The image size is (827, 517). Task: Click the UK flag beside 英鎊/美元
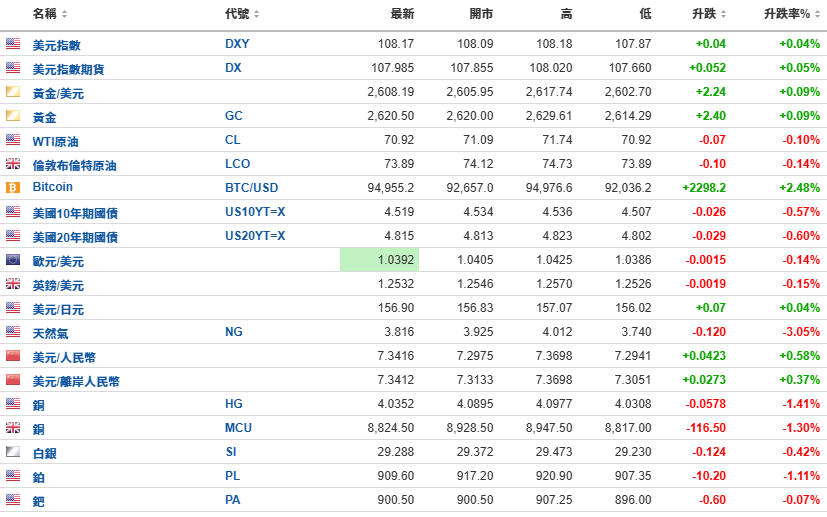click(13, 284)
